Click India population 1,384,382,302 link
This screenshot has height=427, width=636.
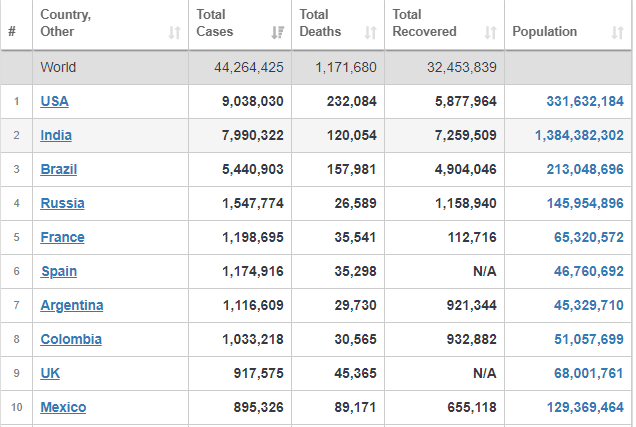(579, 135)
